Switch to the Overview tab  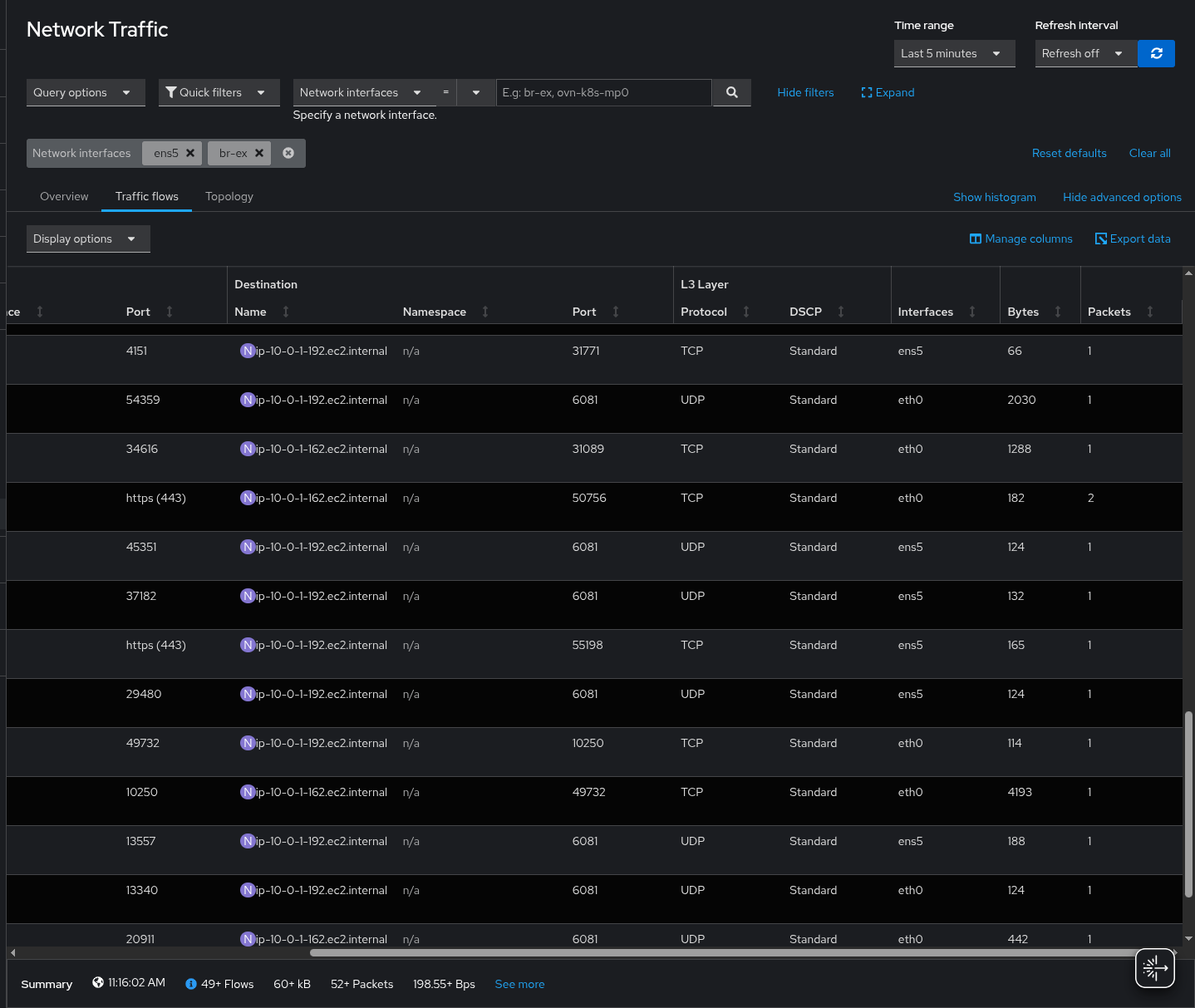(64, 196)
